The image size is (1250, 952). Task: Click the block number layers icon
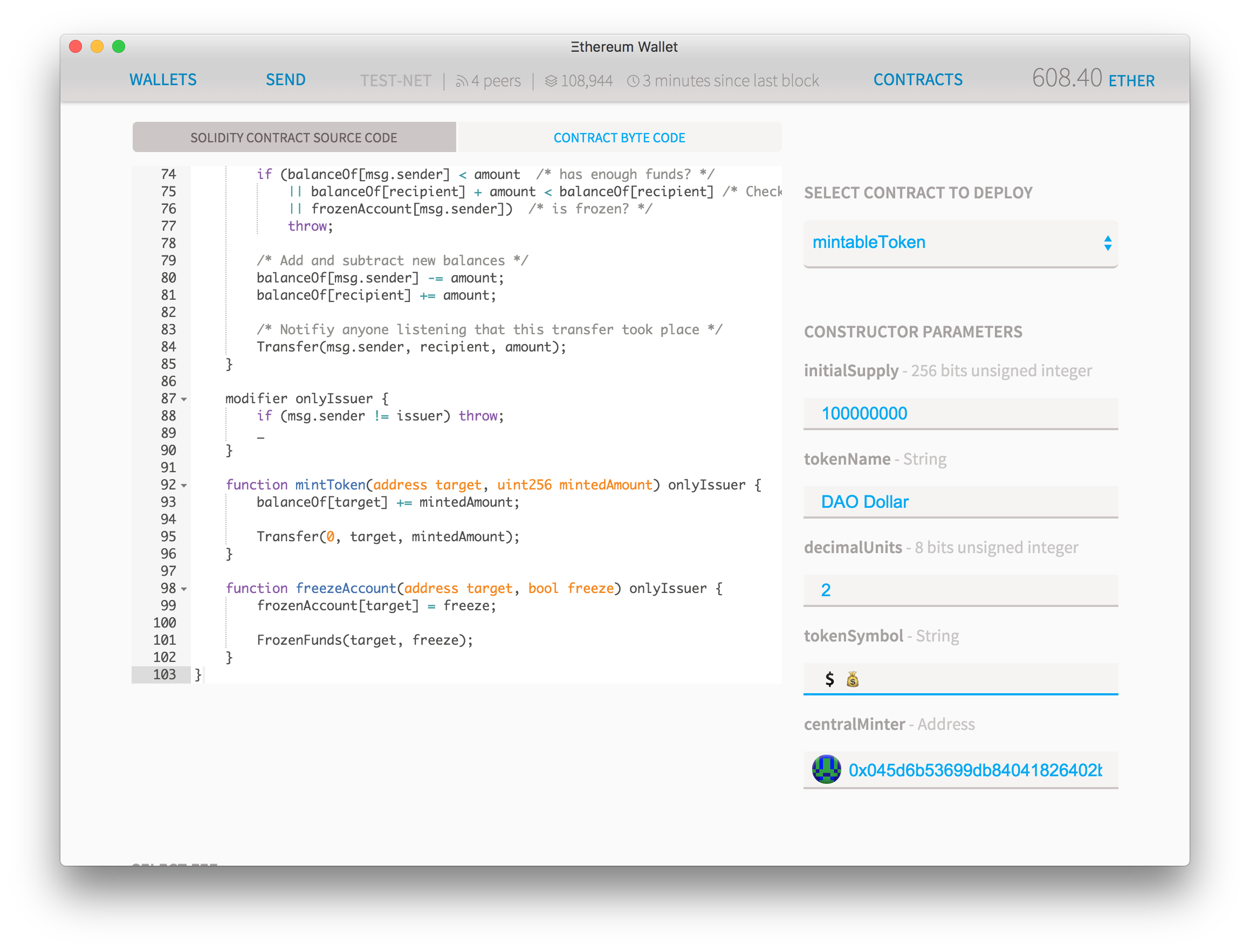click(x=551, y=81)
